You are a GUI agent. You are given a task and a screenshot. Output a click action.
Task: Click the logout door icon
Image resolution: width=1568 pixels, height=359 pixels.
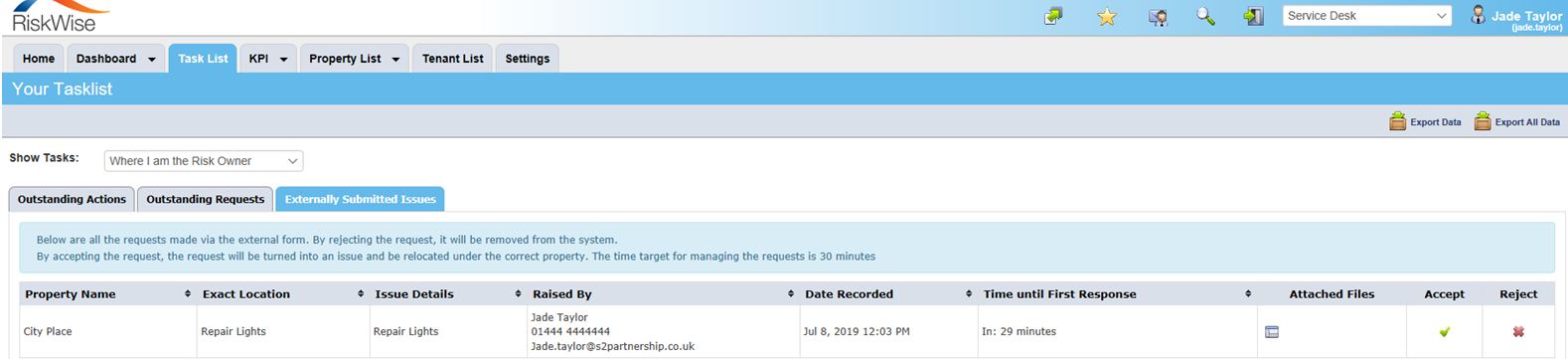pos(1254,17)
